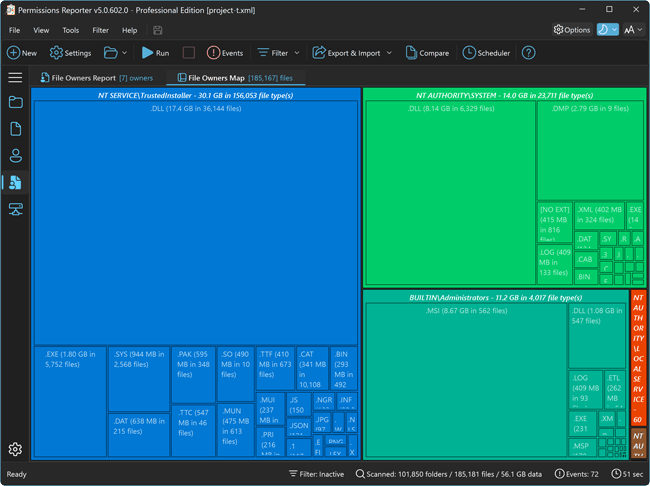Viewport: 650px width, 486px height.
Task: Open the Help menu
Action: (129, 30)
